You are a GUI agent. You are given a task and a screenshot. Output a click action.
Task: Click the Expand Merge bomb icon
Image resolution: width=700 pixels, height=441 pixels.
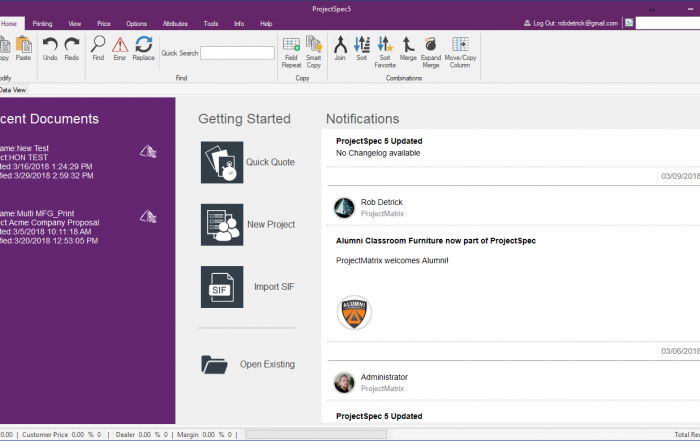tap(430, 44)
